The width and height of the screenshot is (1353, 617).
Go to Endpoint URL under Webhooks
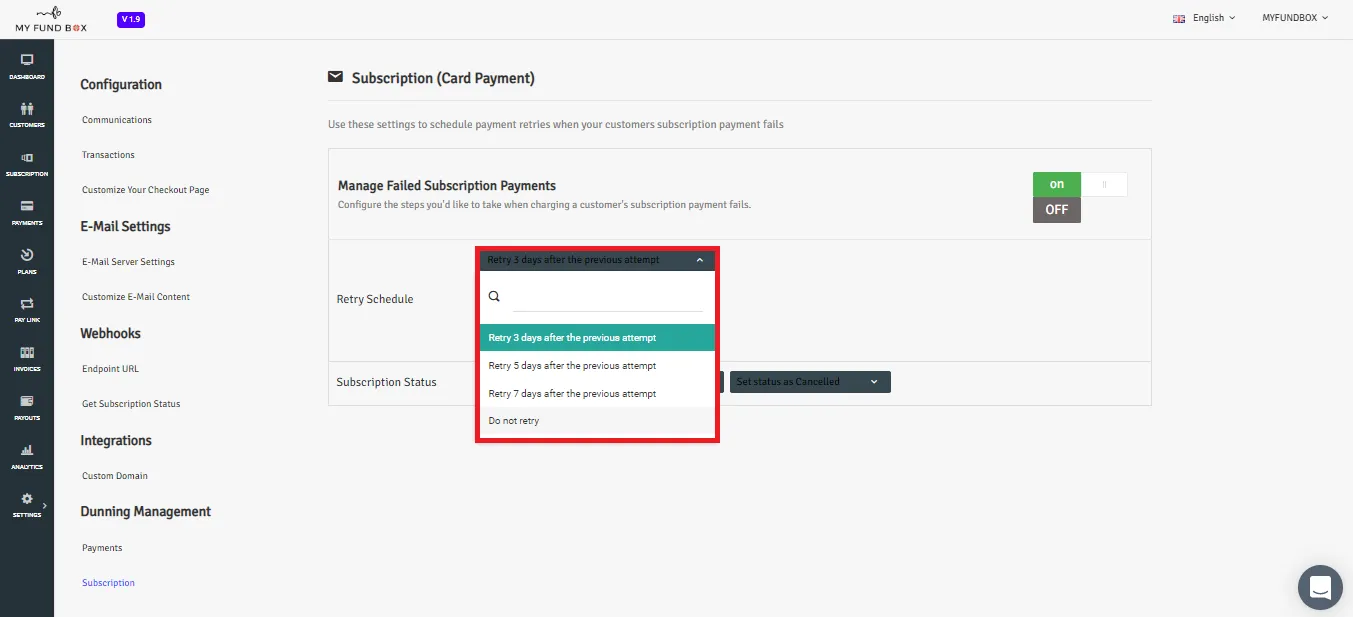[110, 369]
